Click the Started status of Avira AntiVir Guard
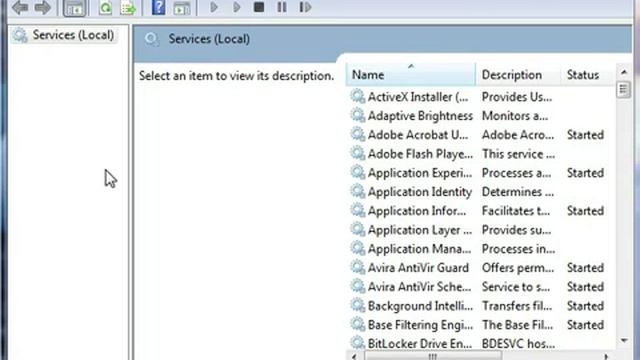 click(585, 268)
